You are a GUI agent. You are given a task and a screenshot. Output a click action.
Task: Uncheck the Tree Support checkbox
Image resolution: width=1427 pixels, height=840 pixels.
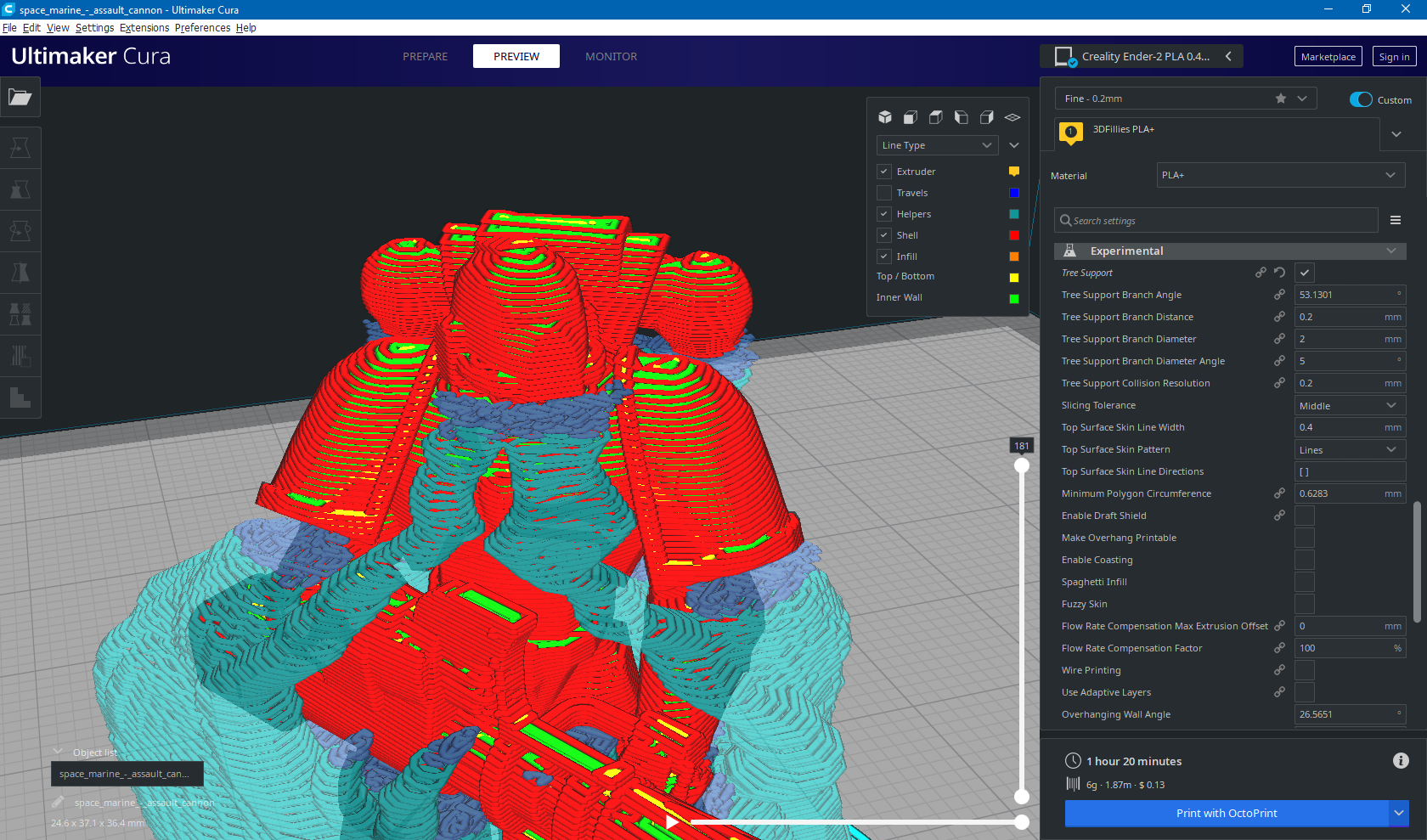[1305, 273]
